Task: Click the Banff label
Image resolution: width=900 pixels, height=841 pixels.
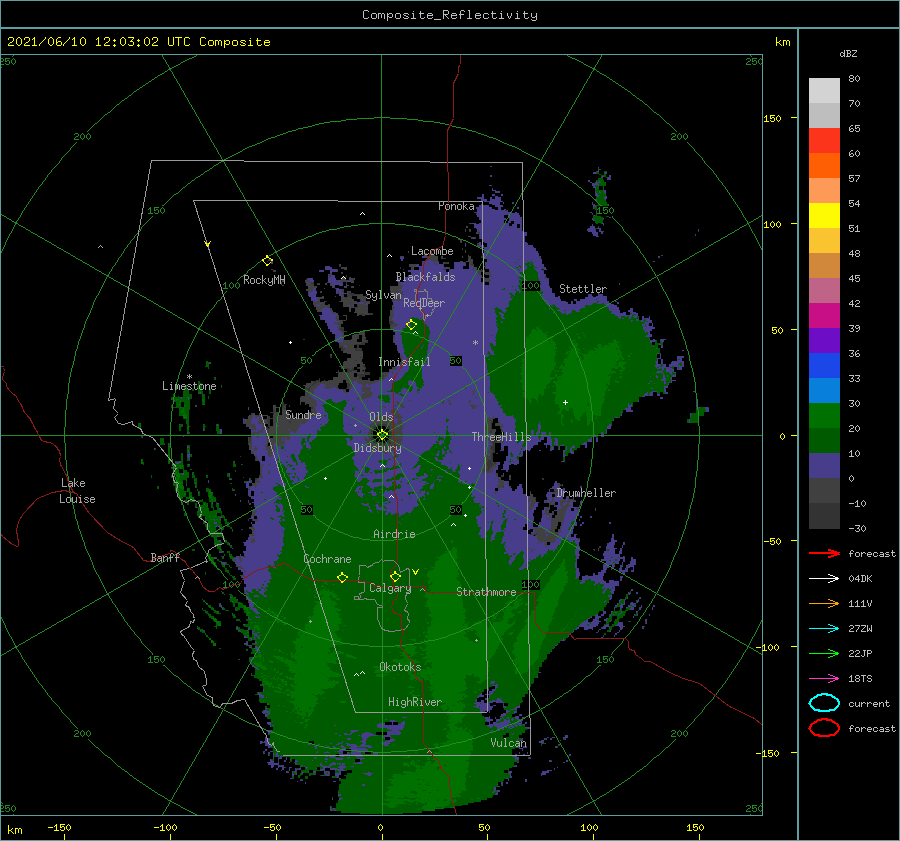Action: (165, 558)
